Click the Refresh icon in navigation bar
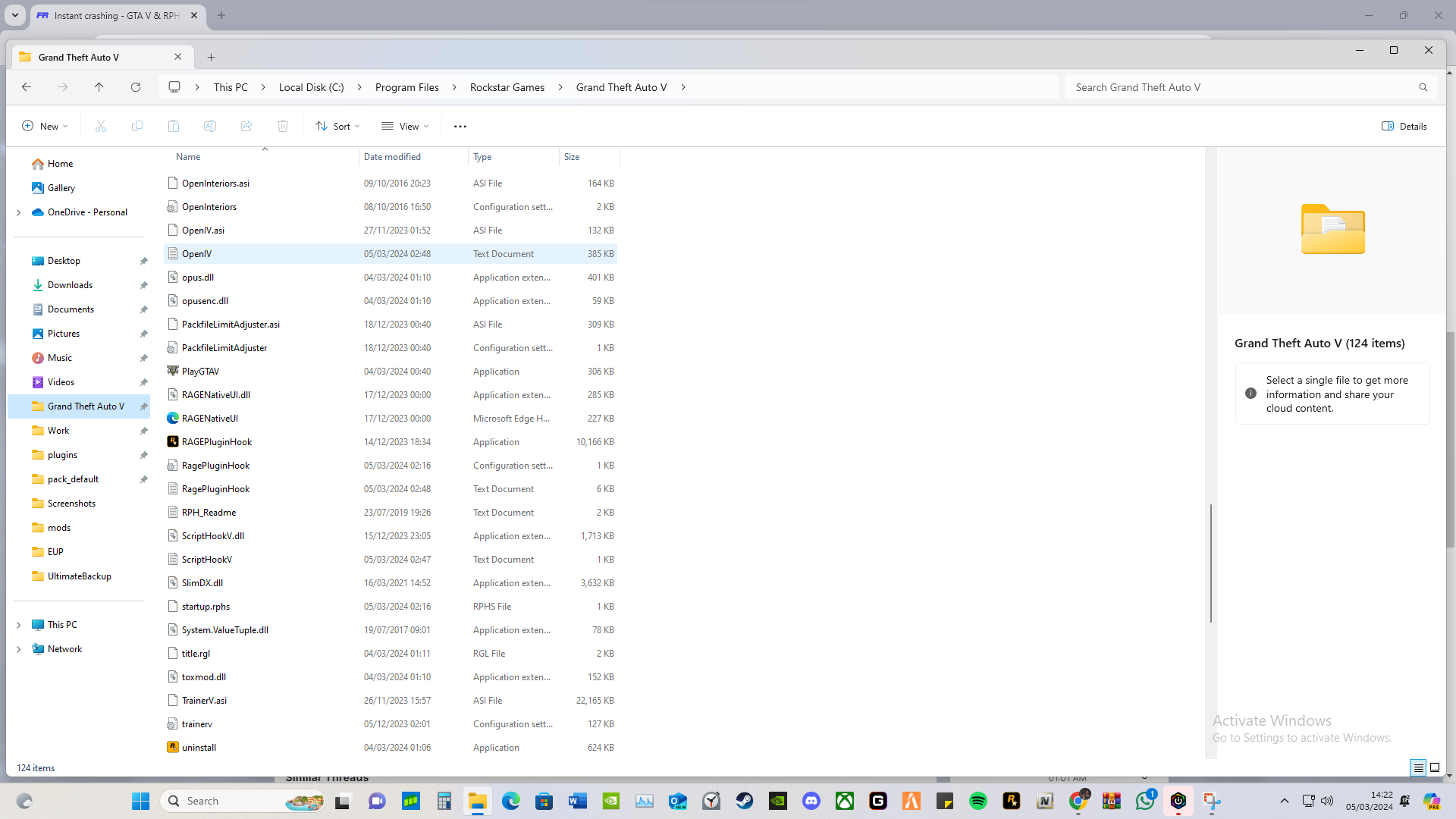The height and width of the screenshot is (819, 1456). click(136, 87)
